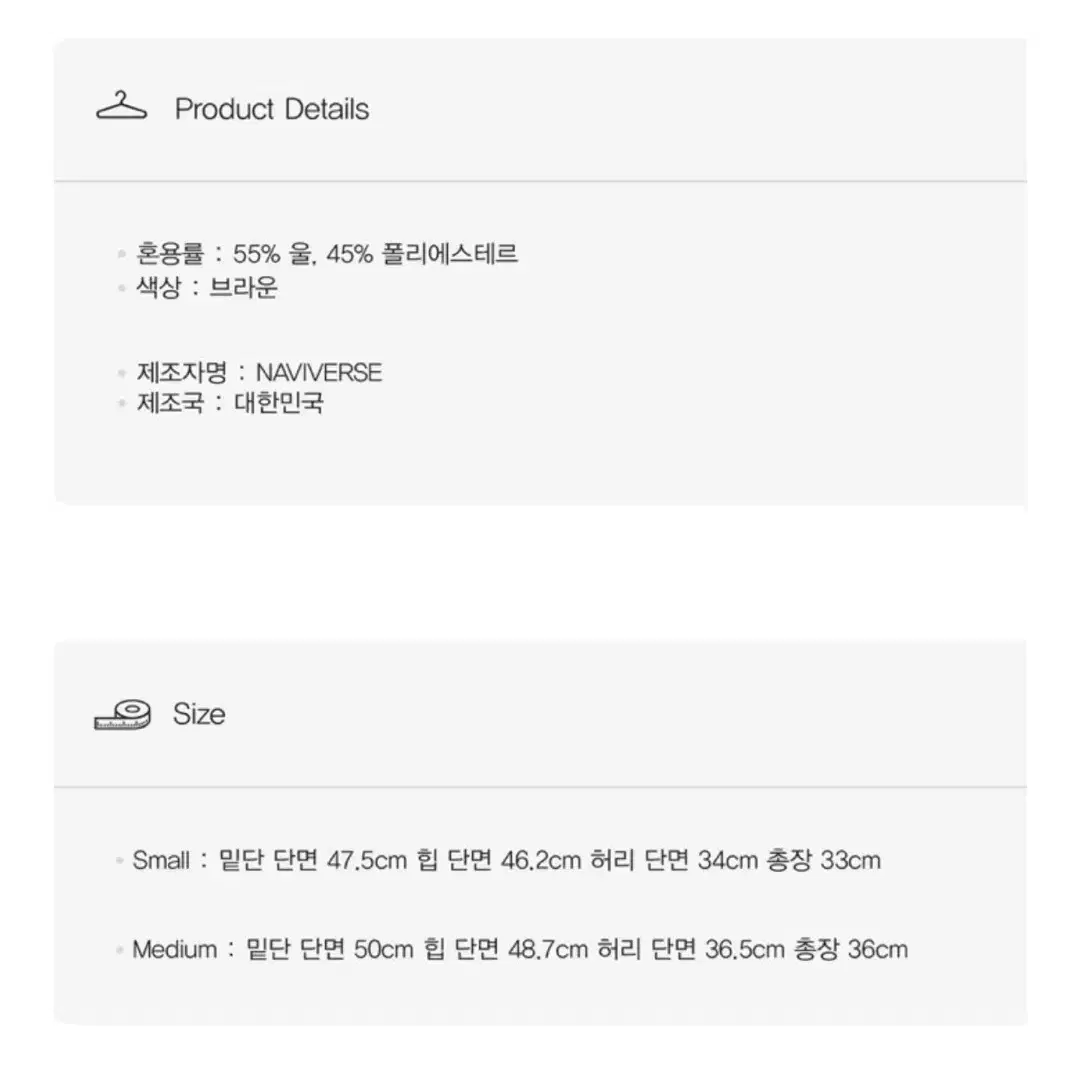Select the Small size measurement row

point(506,860)
